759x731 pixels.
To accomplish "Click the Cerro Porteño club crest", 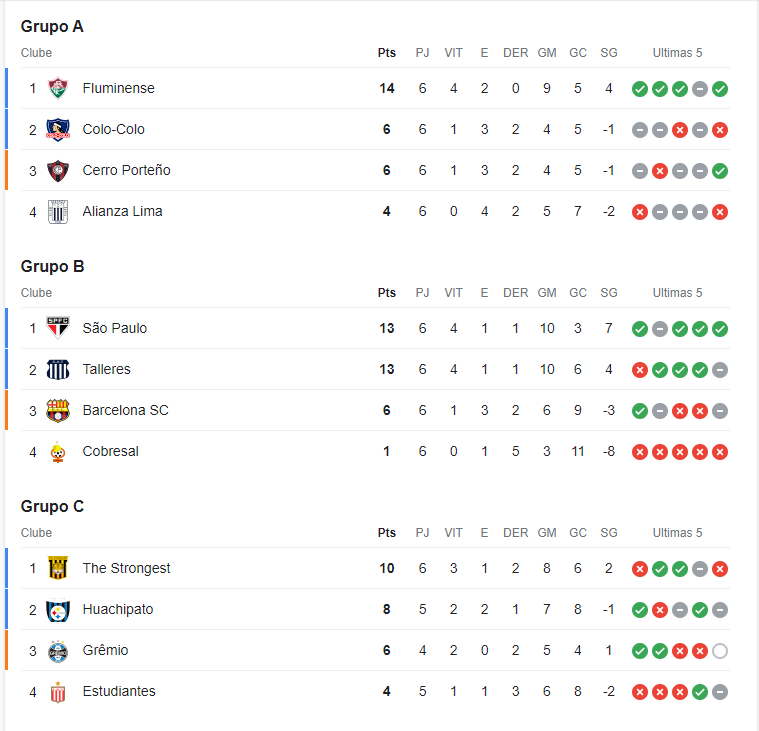I will [58, 170].
